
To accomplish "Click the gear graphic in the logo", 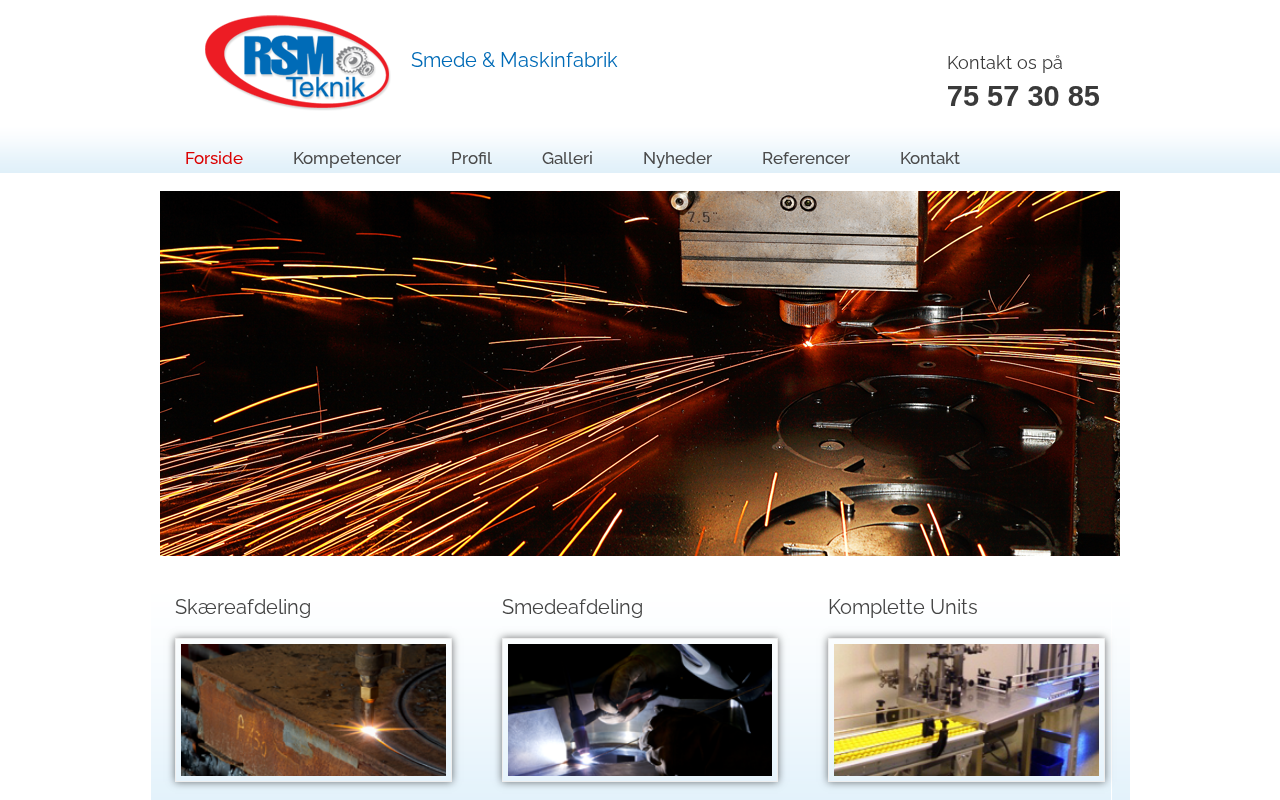I will click(x=357, y=64).
